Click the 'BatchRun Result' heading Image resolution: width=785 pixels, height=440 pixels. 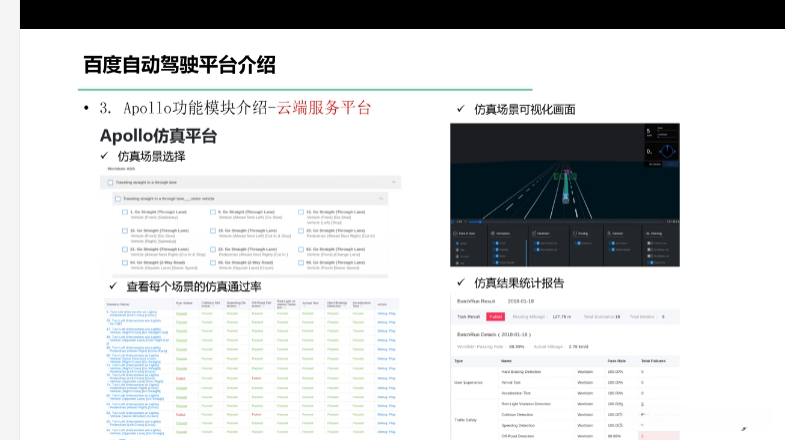pyautogui.click(x=476, y=301)
